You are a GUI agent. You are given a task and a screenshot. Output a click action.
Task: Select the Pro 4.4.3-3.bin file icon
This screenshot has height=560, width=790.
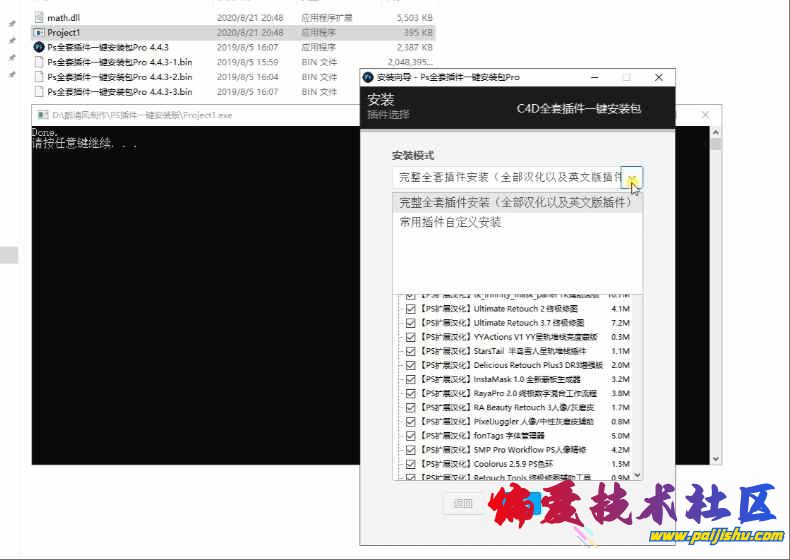click(39, 92)
